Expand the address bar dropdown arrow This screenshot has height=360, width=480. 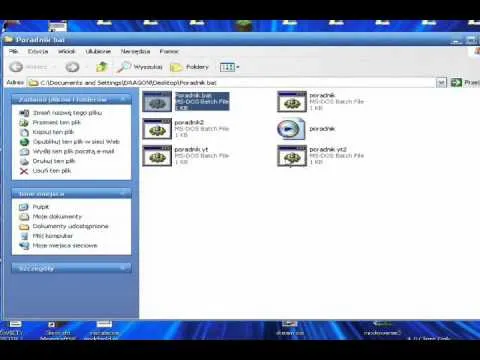(x=441, y=82)
